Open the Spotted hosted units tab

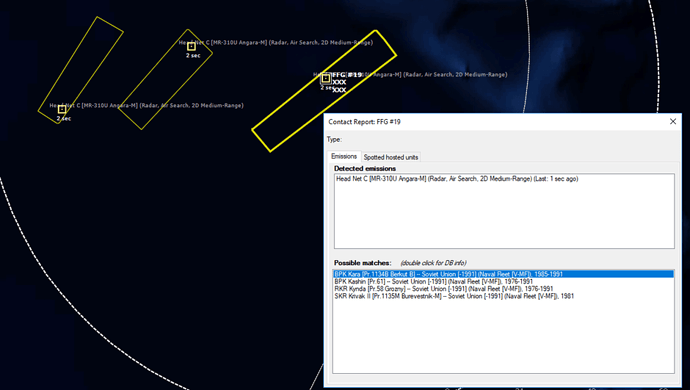[391, 157]
